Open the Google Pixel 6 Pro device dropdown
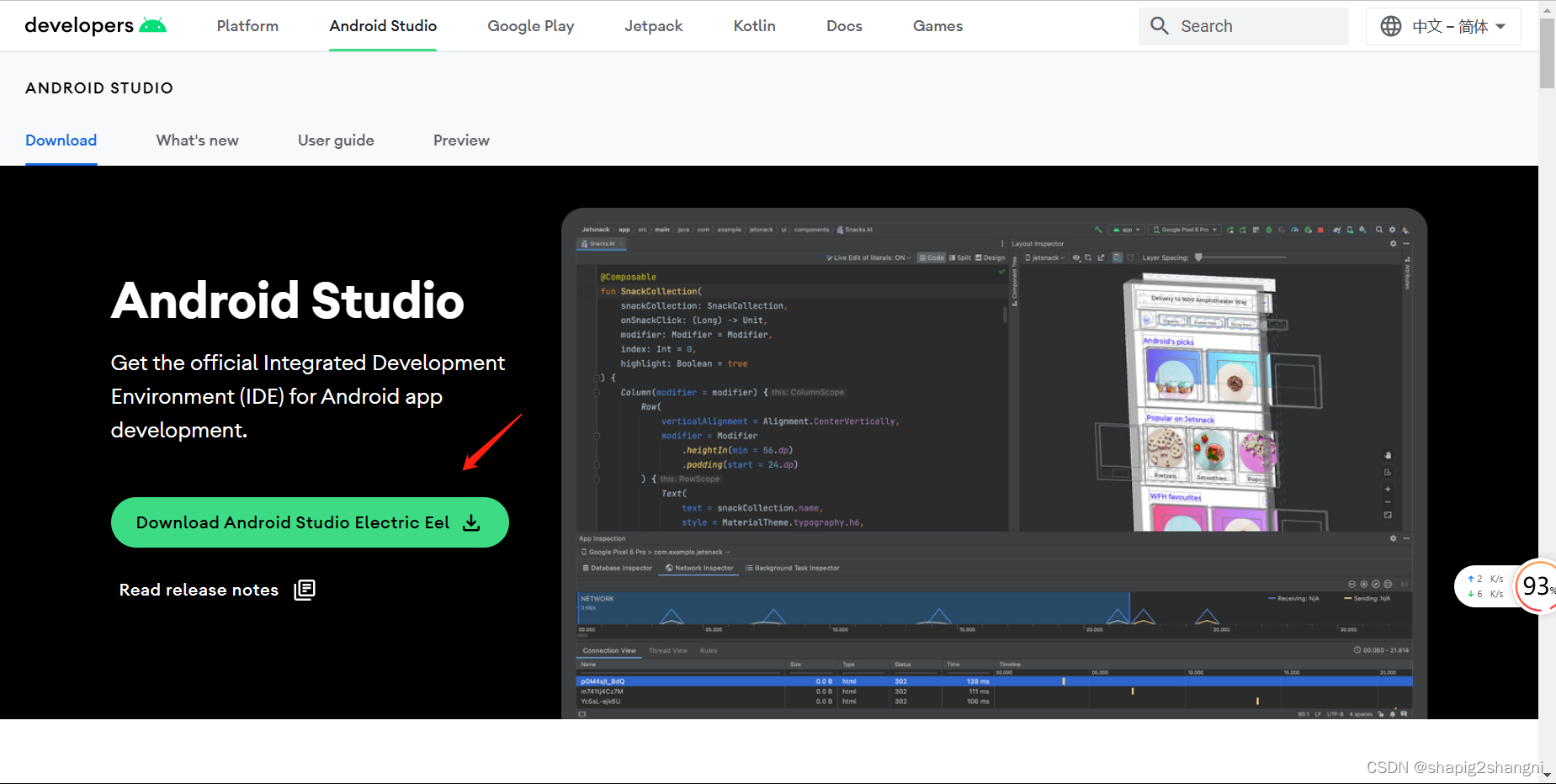The width and height of the screenshot is (1556, 784). coord(1184,229)
